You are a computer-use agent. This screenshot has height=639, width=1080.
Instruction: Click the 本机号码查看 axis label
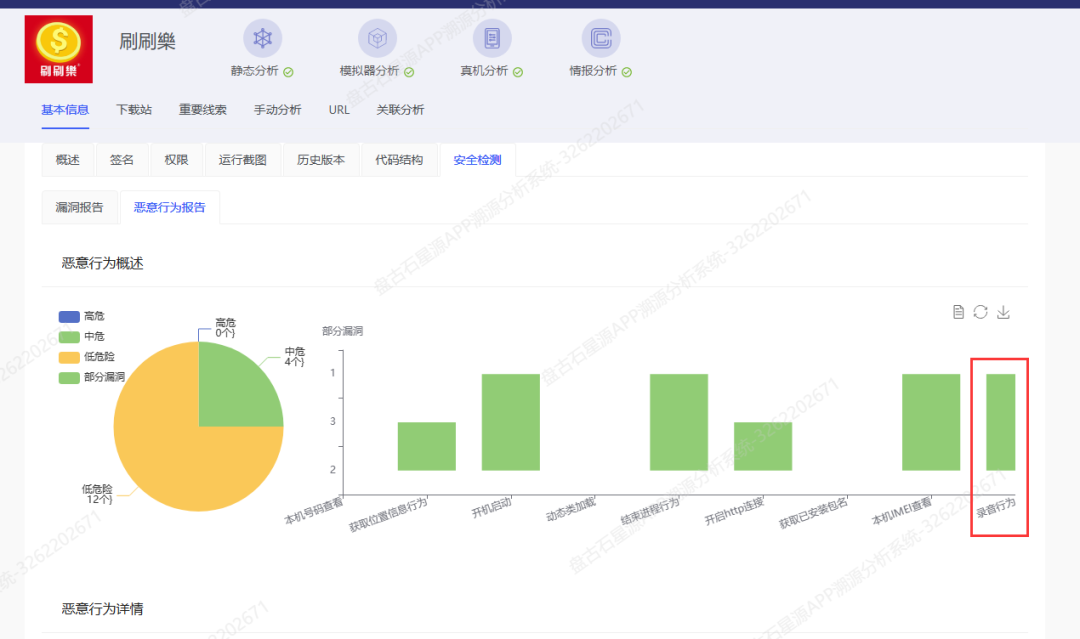point(314,511)
